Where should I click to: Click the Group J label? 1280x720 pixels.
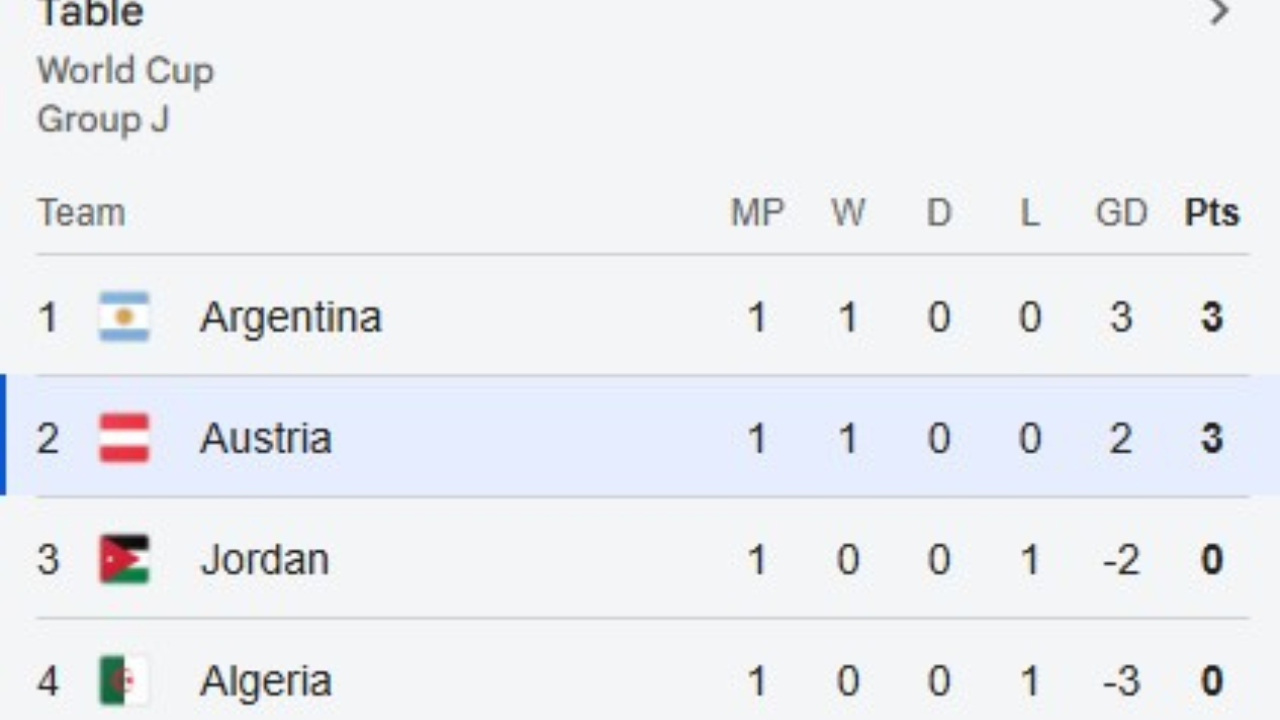(x=103, y=119)
